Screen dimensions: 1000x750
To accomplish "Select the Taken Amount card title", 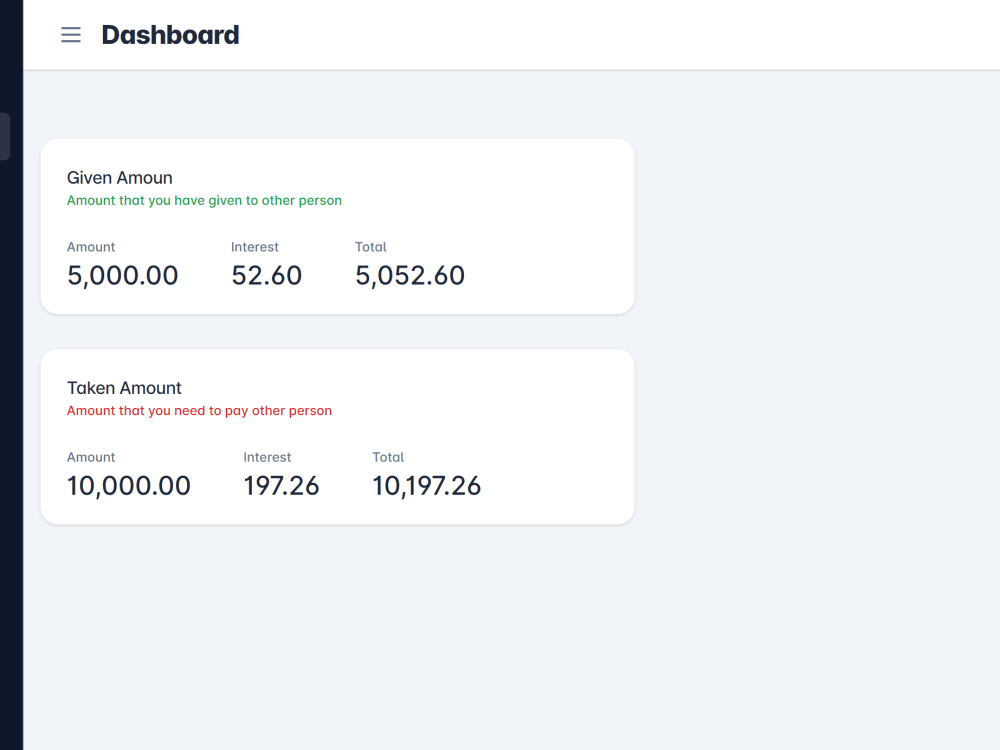I will (x=124, y=387).
